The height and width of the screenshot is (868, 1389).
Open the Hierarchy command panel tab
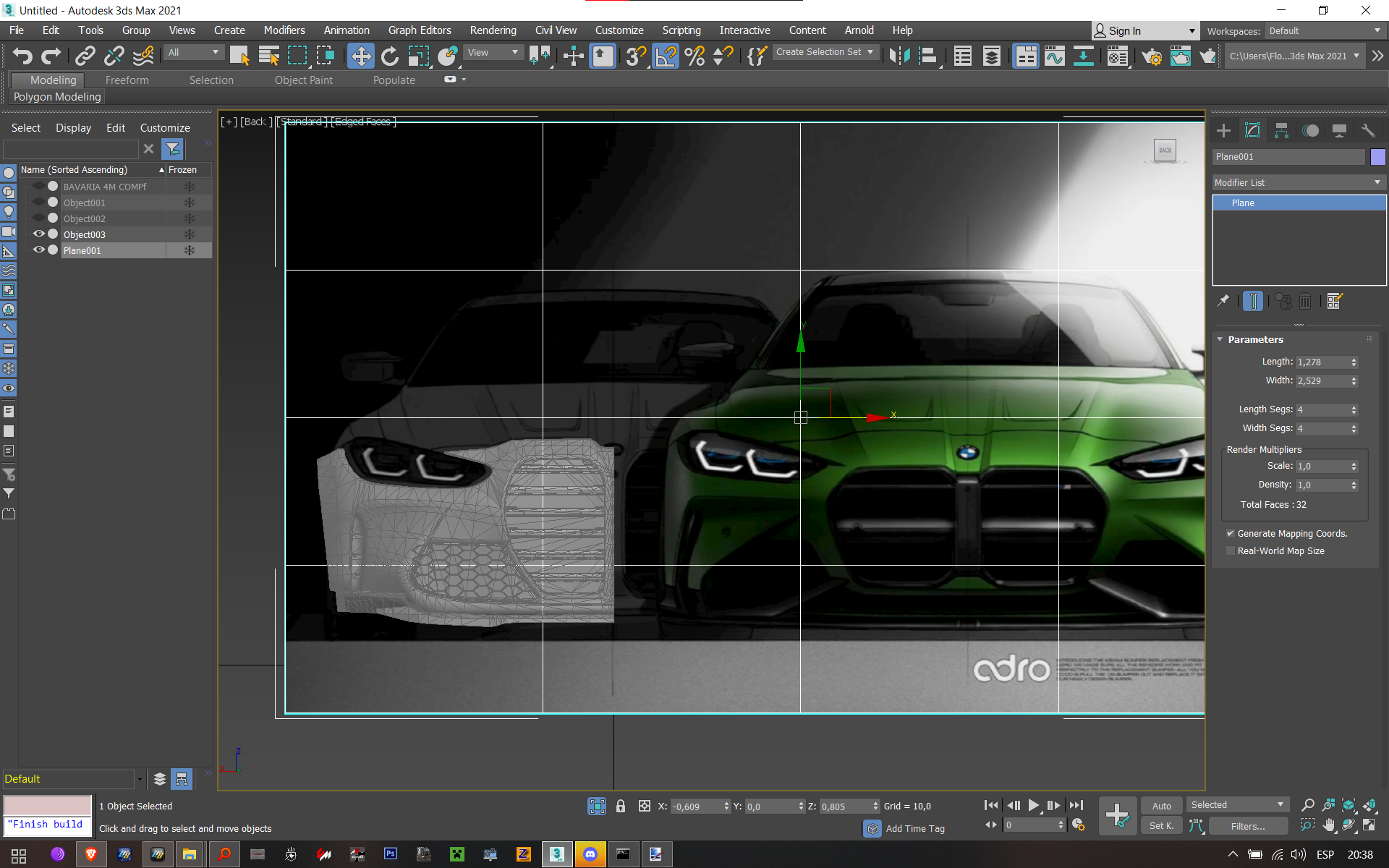1281,130
